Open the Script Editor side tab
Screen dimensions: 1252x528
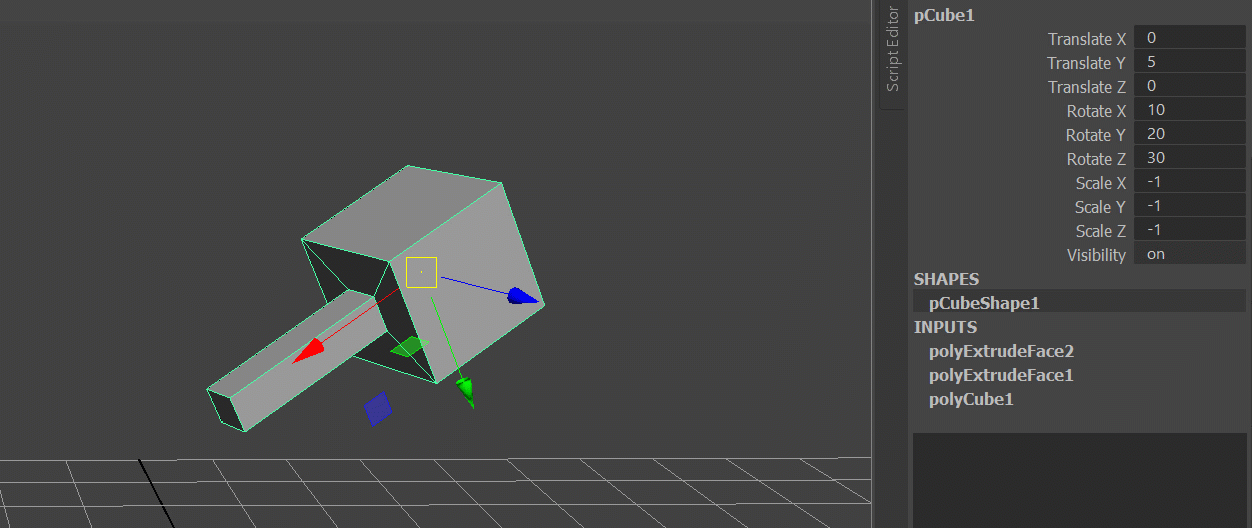tap(893, 50)
